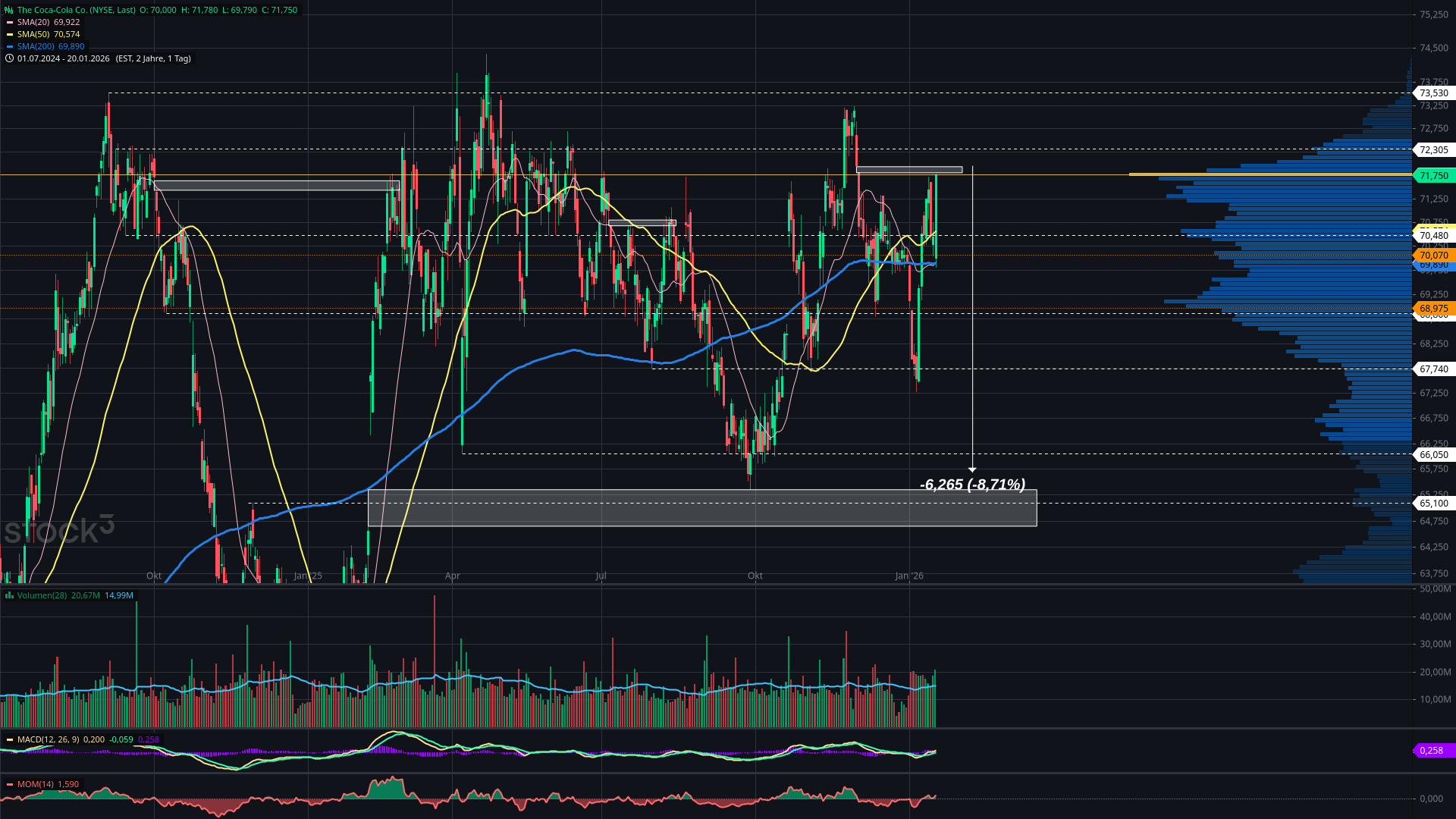Open the MACD(12, 26, 9) indicator settings
1456x819 pixels.
48,739
